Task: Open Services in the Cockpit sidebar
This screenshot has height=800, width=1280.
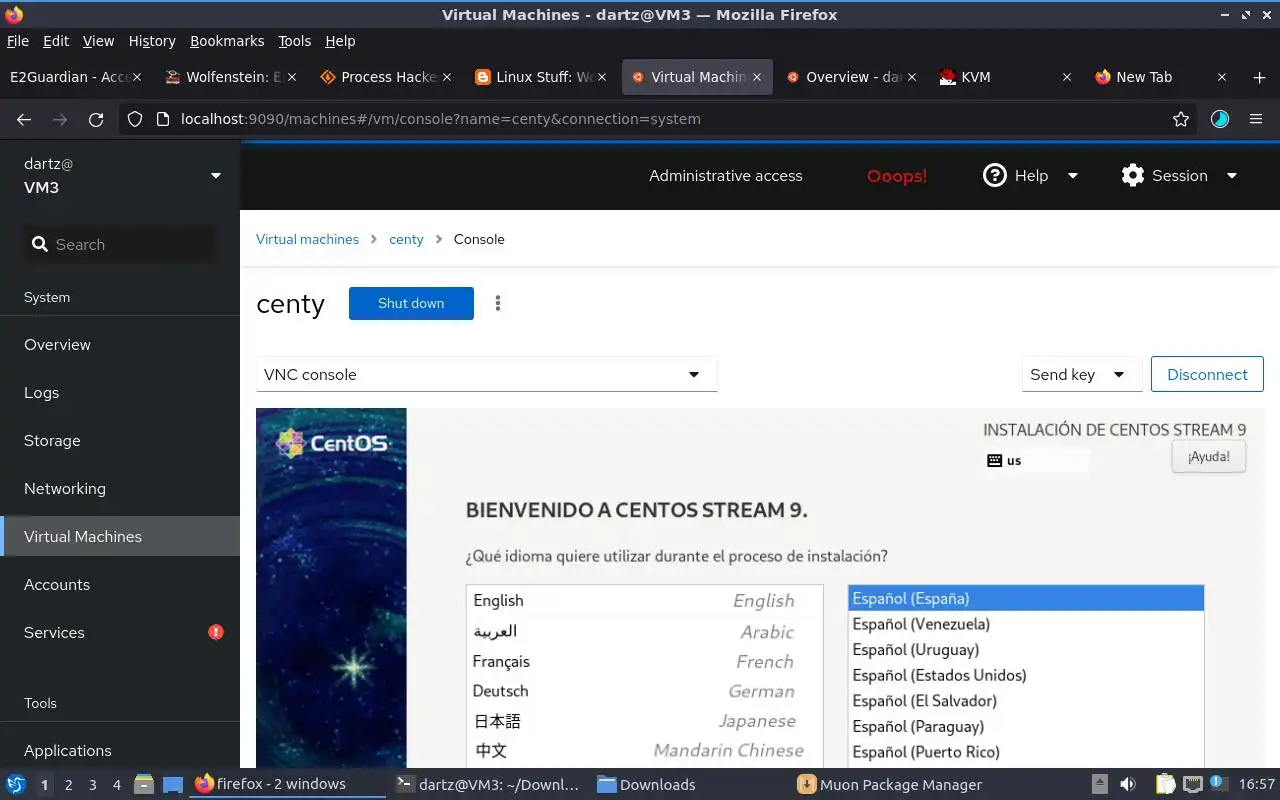Action: click(x=120, y=632)
